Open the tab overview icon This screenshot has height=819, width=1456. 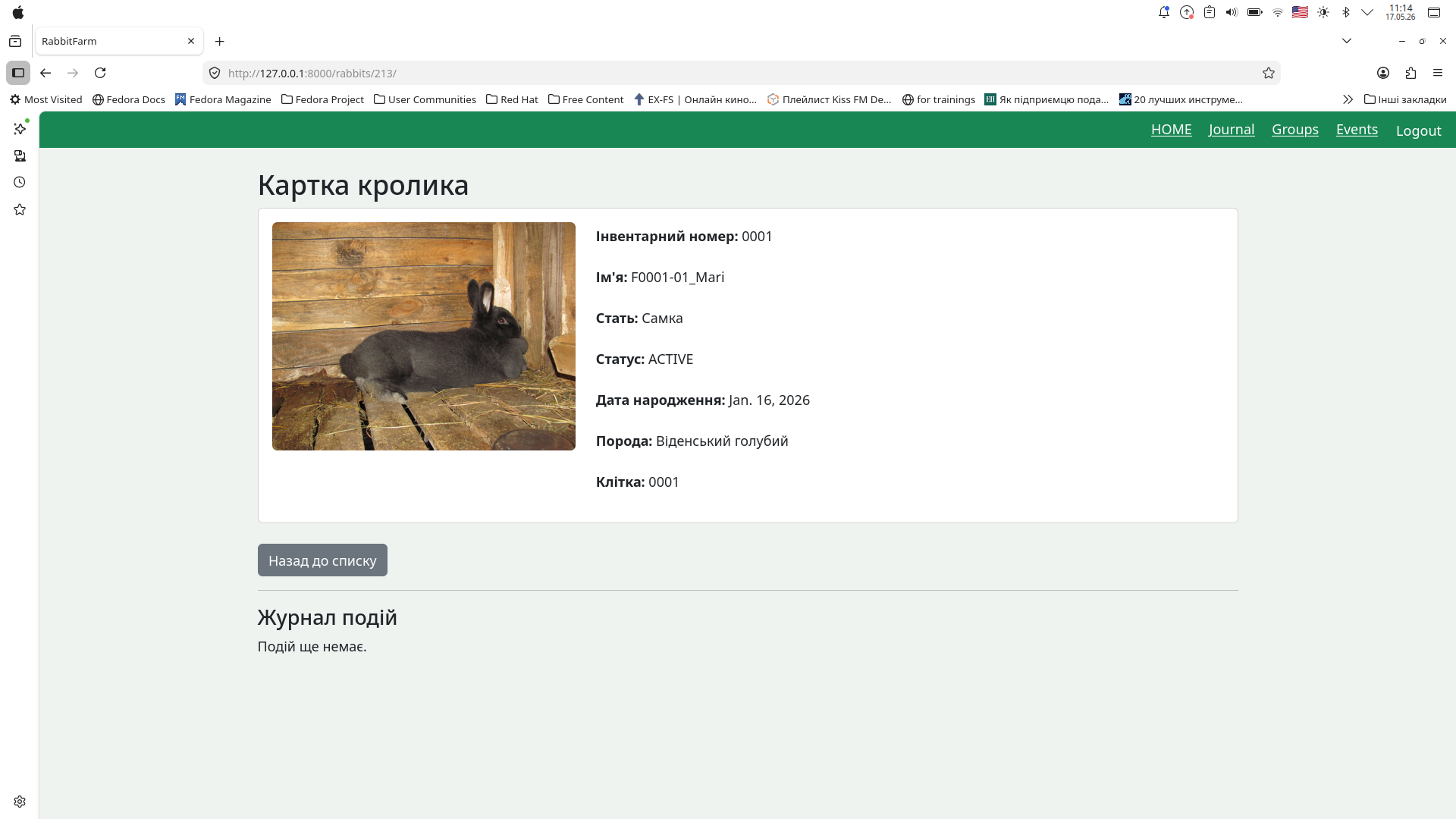tap(15, 41)
